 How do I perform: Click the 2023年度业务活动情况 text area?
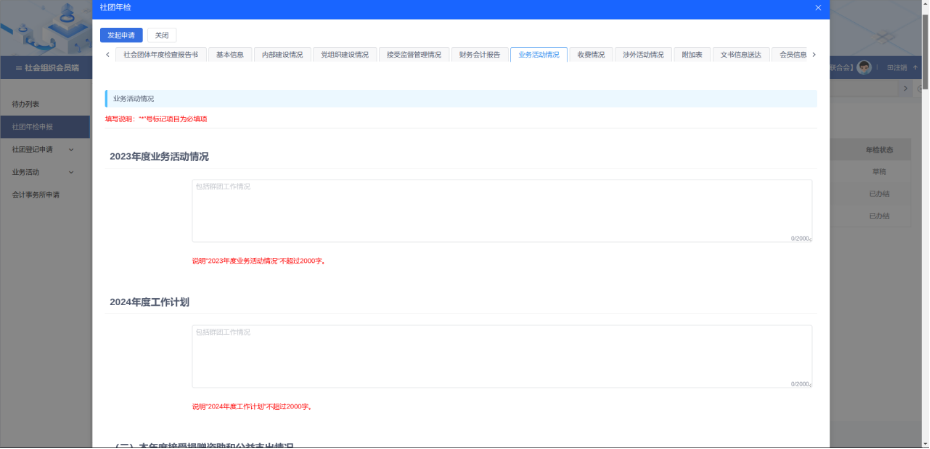[501, 211]
